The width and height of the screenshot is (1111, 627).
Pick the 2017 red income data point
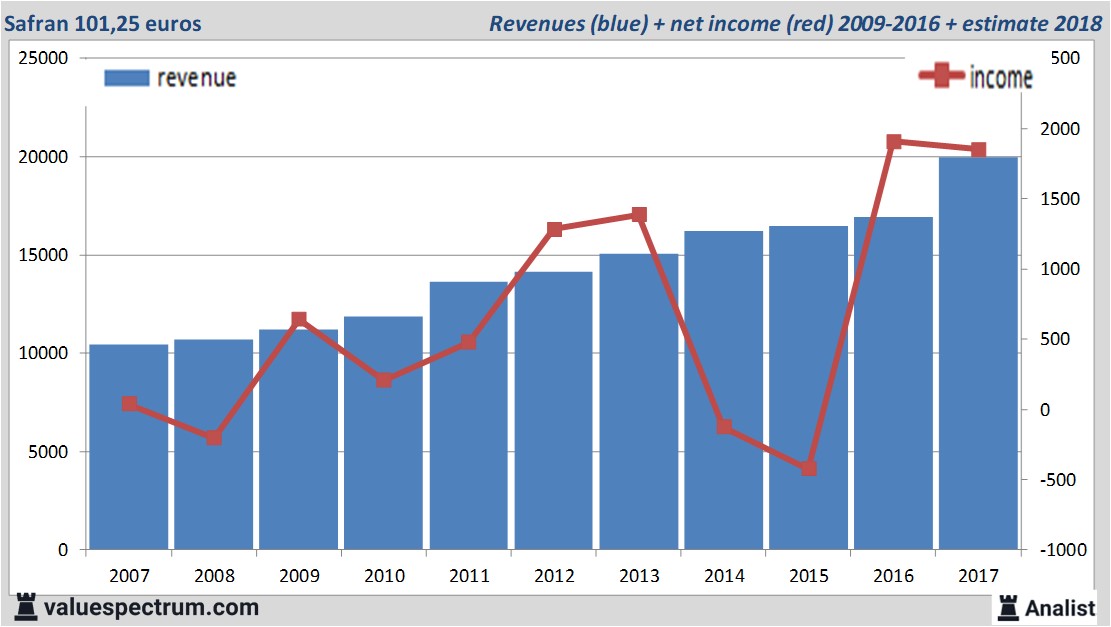tap(979, 149)
